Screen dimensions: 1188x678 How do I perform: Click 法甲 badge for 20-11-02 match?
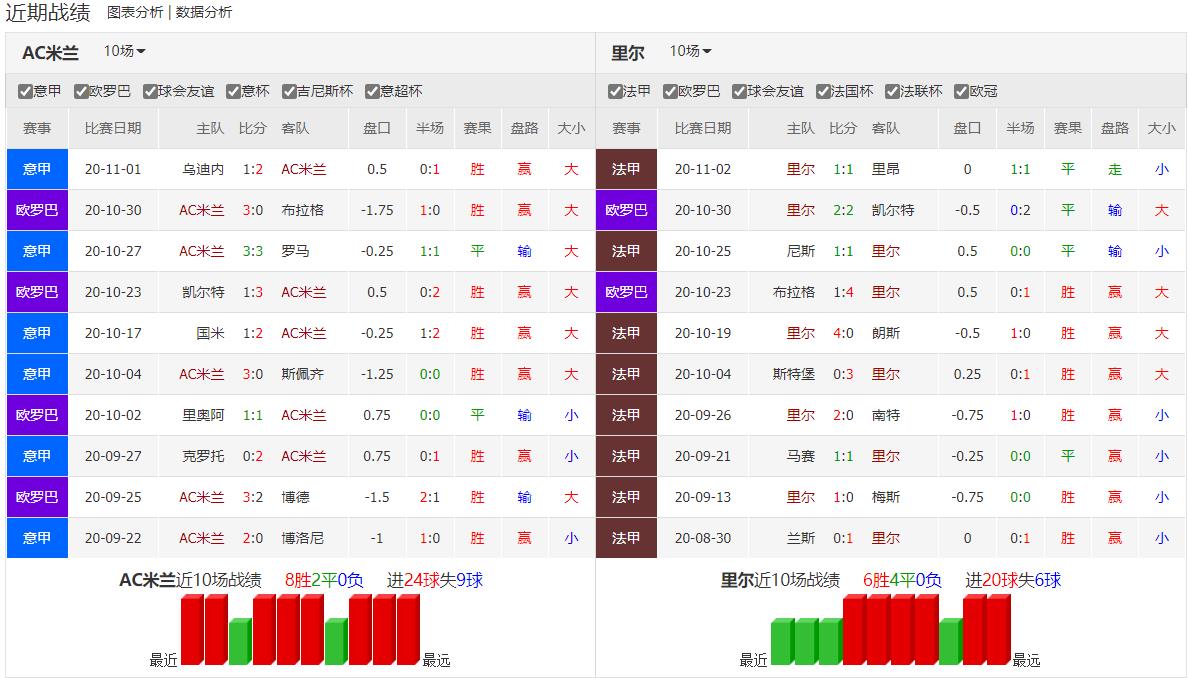(x=626, y=169)
